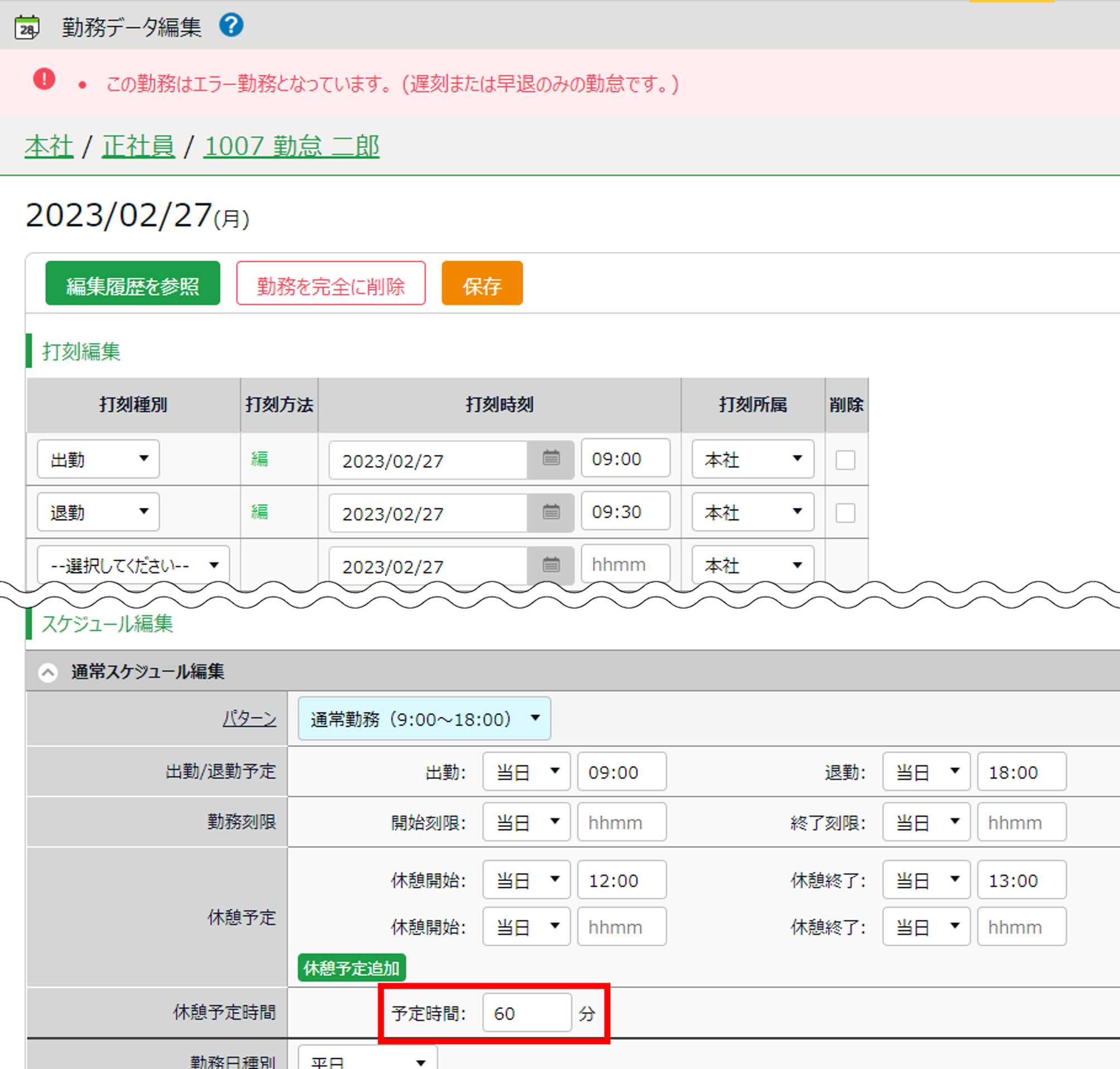
Task: Open the パターン link
Action: (249, 719)
